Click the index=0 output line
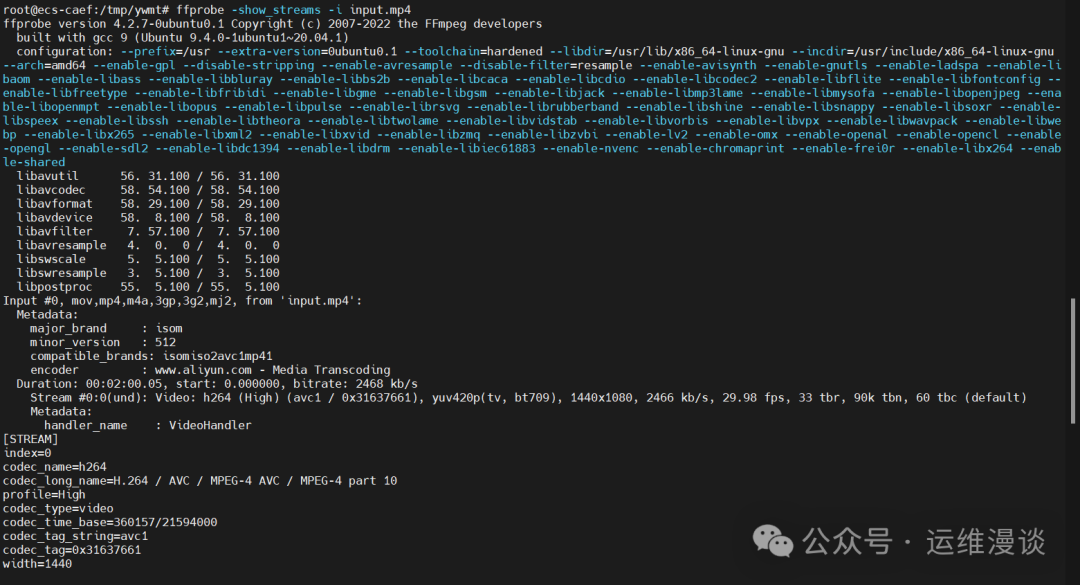 click(x=27, y=453)
